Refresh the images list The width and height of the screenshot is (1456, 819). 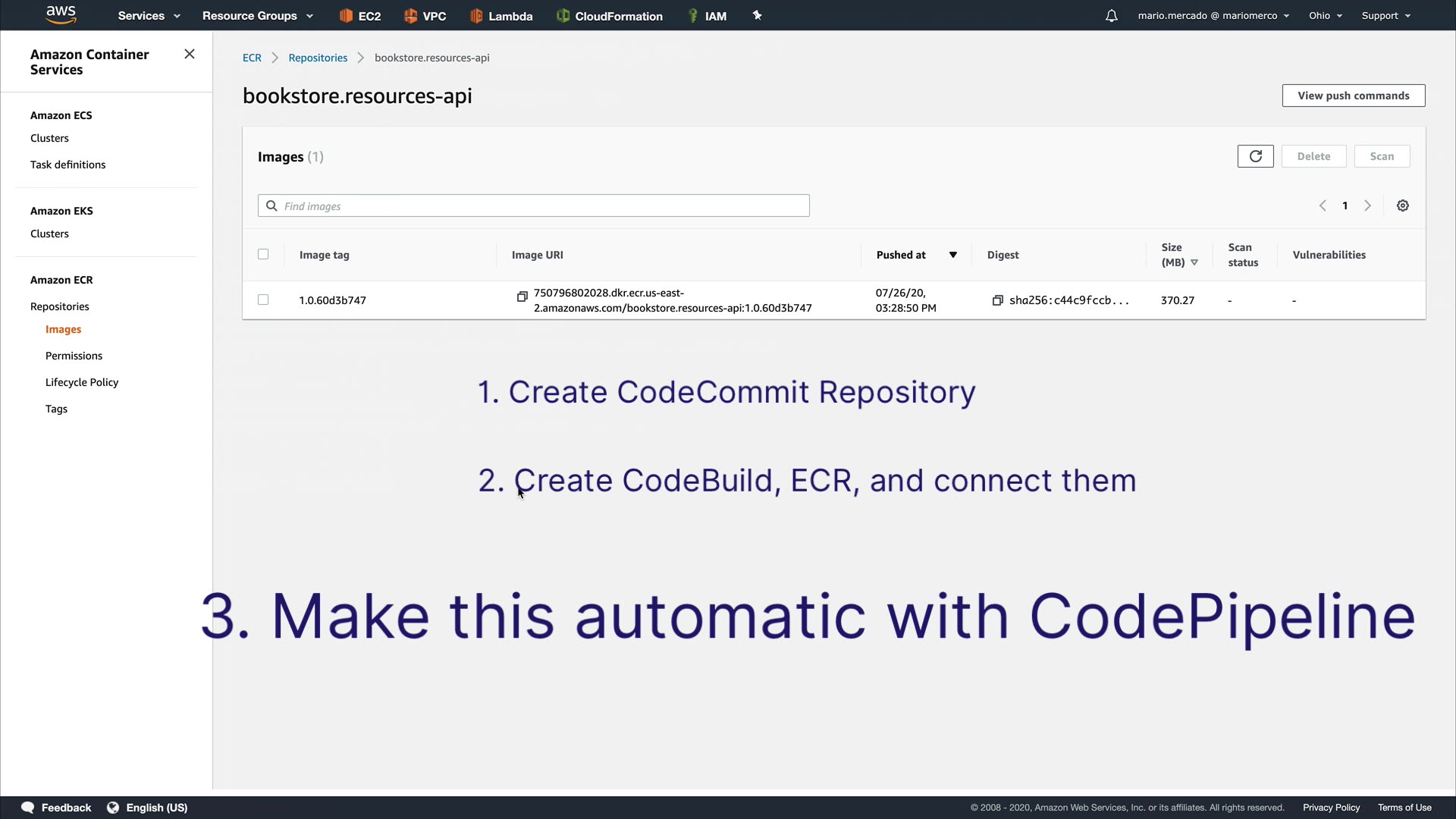(1255, 156)
